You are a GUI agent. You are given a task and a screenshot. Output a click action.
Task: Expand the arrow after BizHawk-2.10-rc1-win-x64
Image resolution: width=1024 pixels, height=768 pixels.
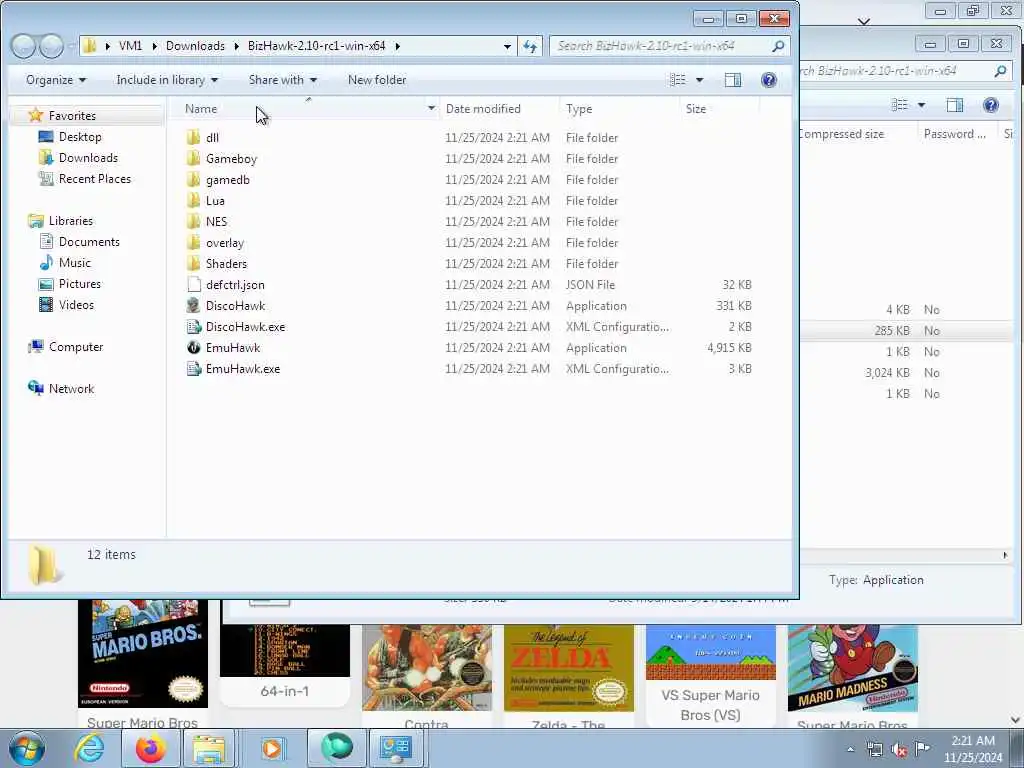(x=397, y=46)
